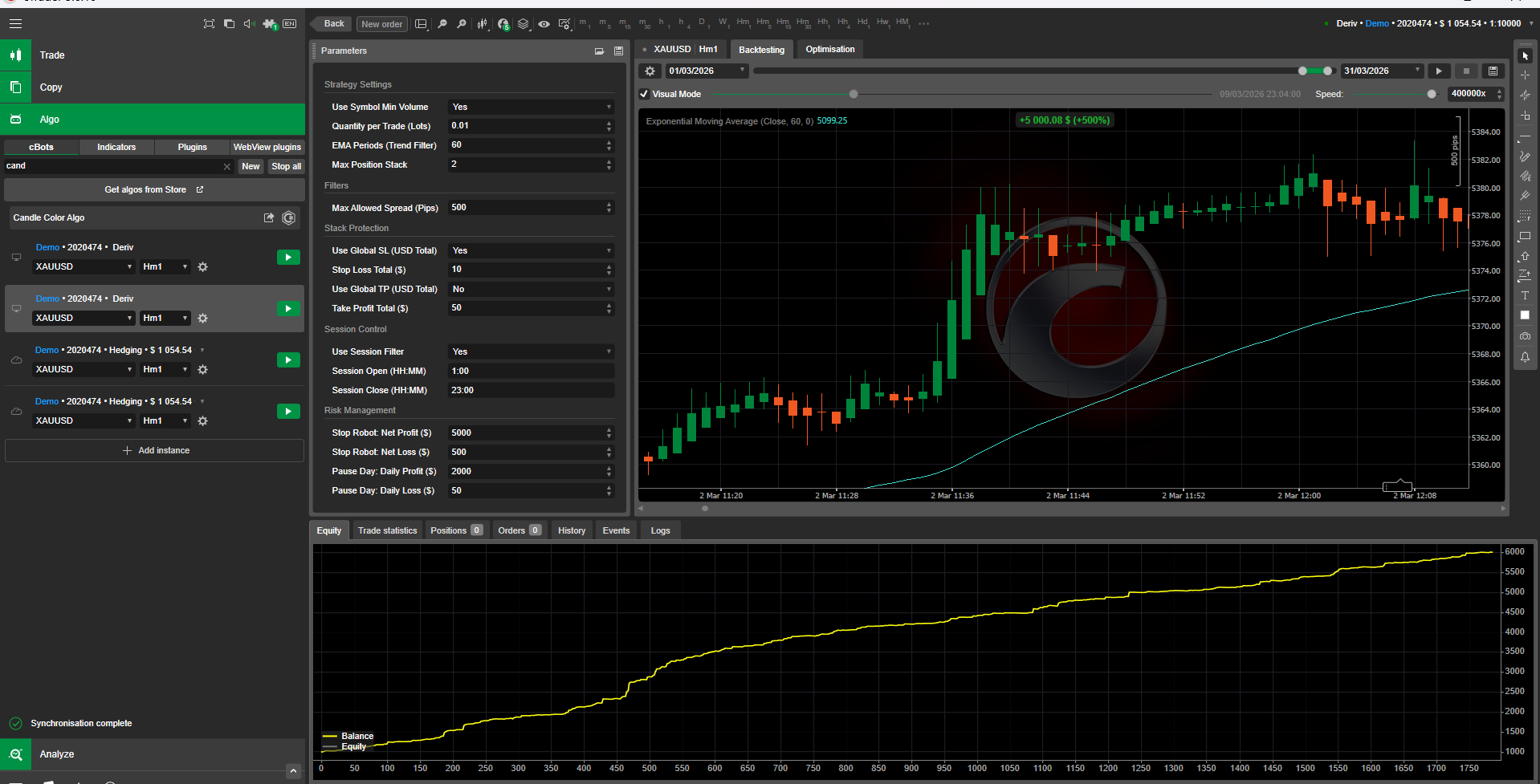The height and width of the screenshot is (784, 1540).
Task: Open the Use Session Filter dropdown
Action: tap(531, 351)
